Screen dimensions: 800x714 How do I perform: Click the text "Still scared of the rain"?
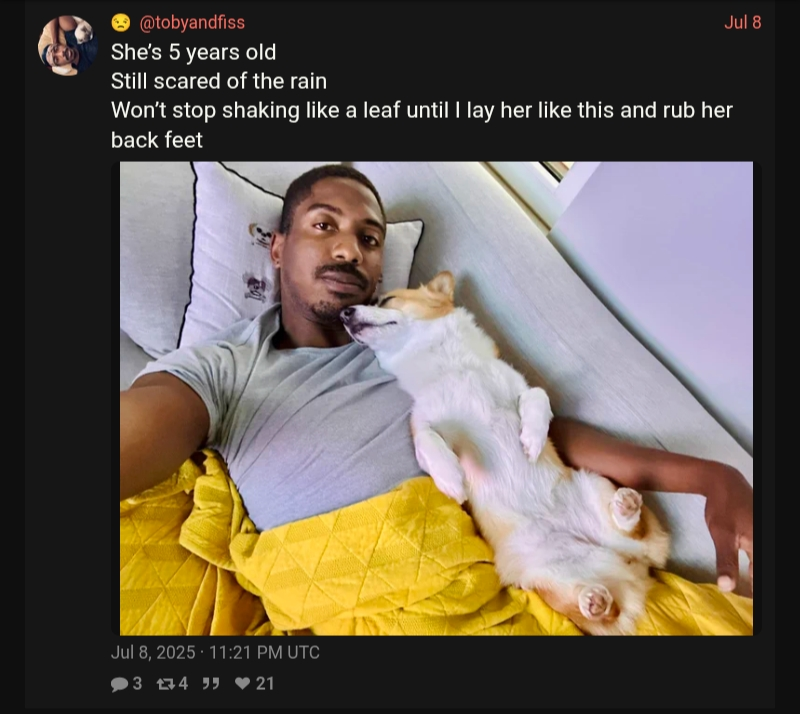pos(219,81)
